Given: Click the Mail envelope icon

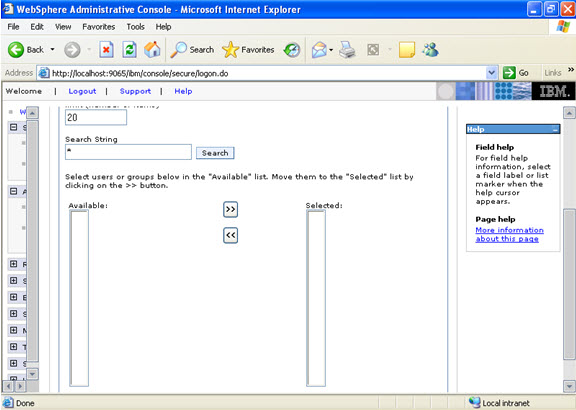Looking at the screenshot, I should pos(319,50).
